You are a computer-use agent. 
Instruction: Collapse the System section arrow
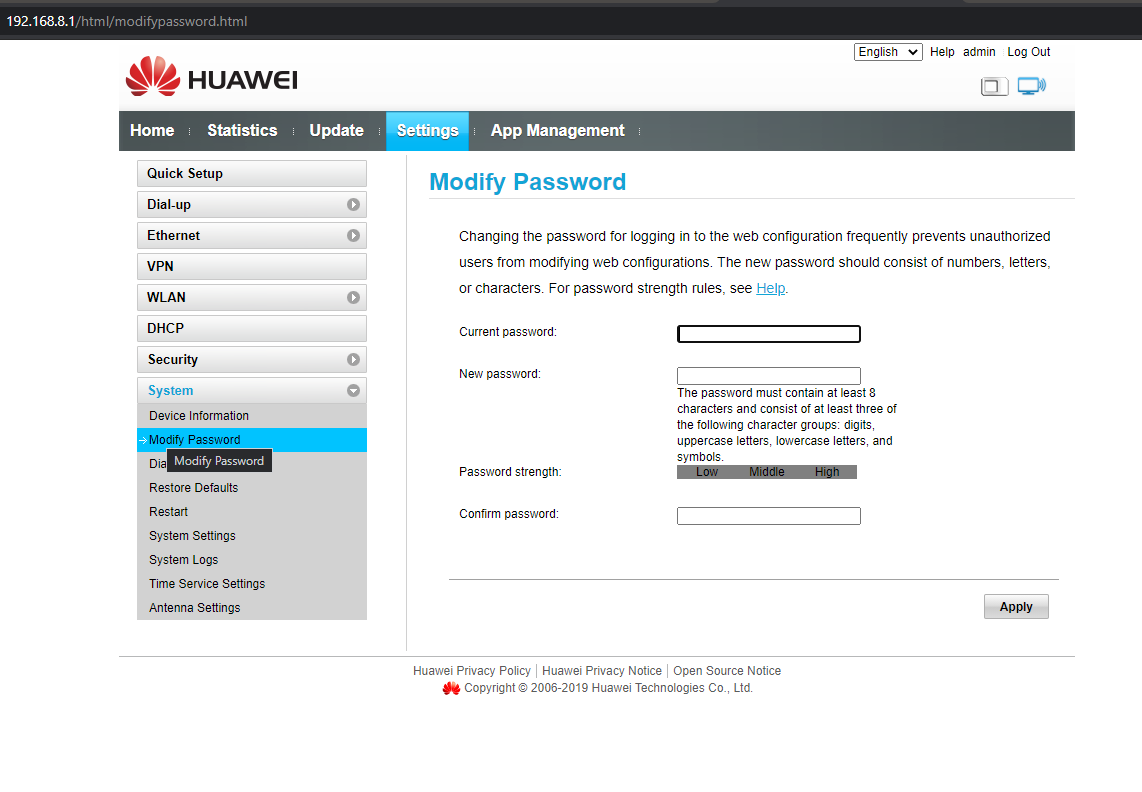point(353,391)
